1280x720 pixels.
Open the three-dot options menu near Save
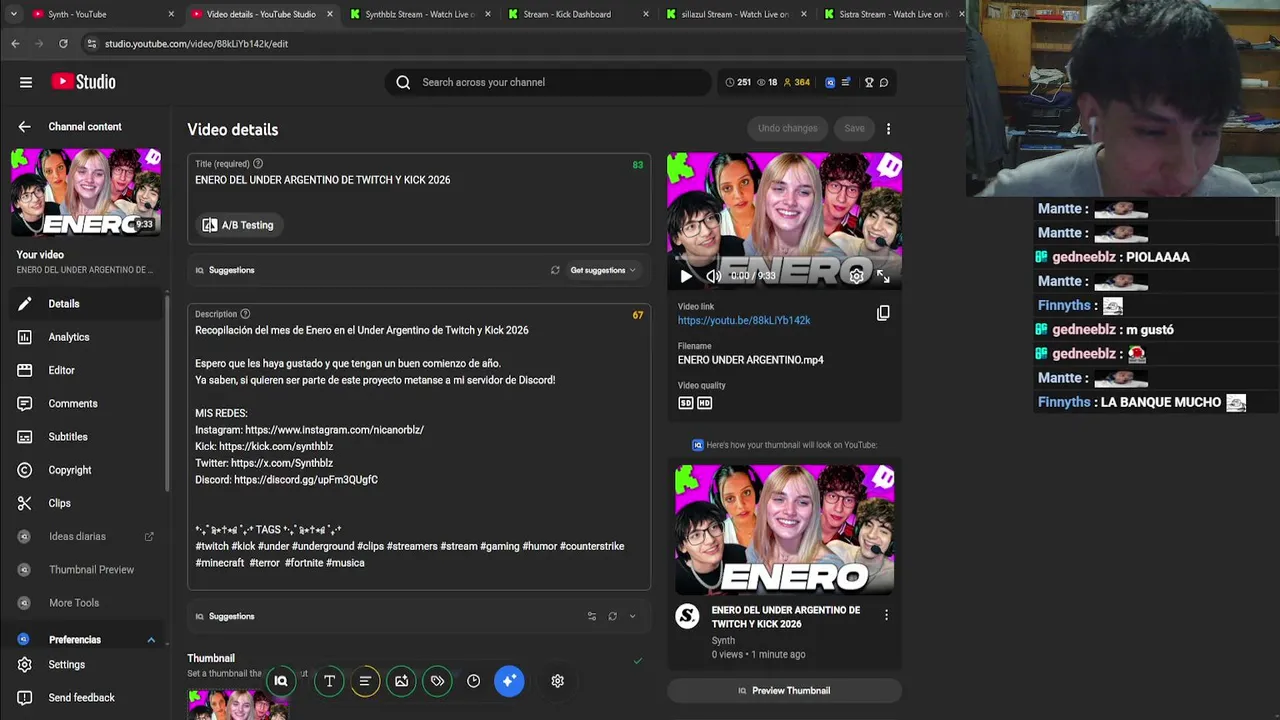(888, 128)
